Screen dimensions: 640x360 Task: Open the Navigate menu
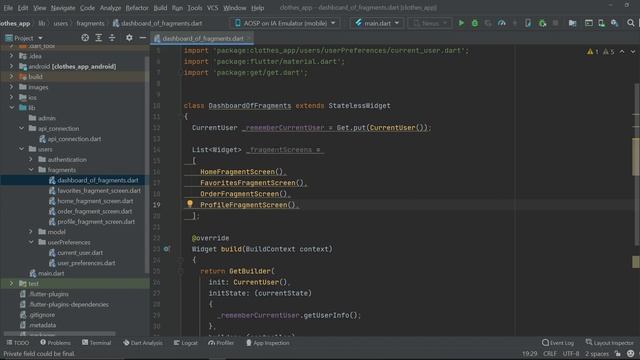(63, 8)
